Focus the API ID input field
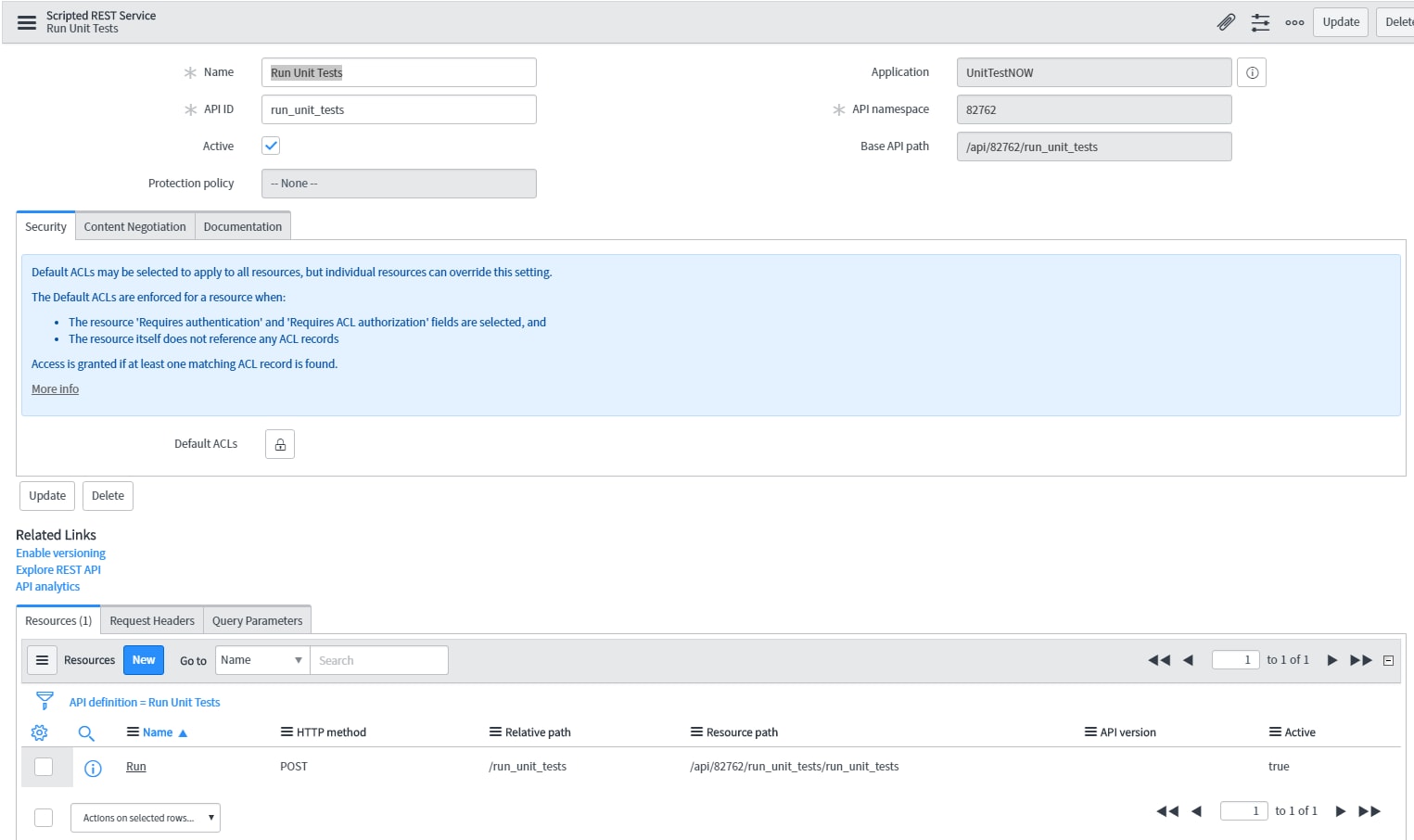Image resolution: width=1414 pixels, height=840 pixels. tap(399, 109)
